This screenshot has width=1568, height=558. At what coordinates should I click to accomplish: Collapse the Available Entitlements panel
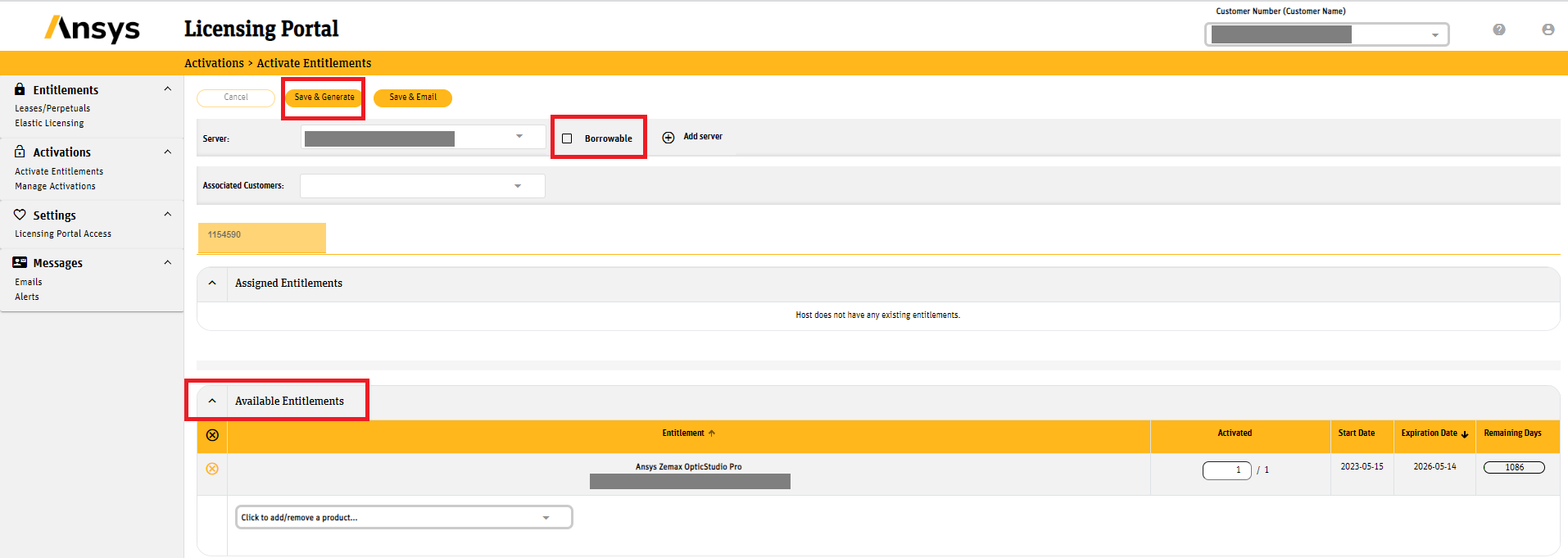click(x=212, y=401)
